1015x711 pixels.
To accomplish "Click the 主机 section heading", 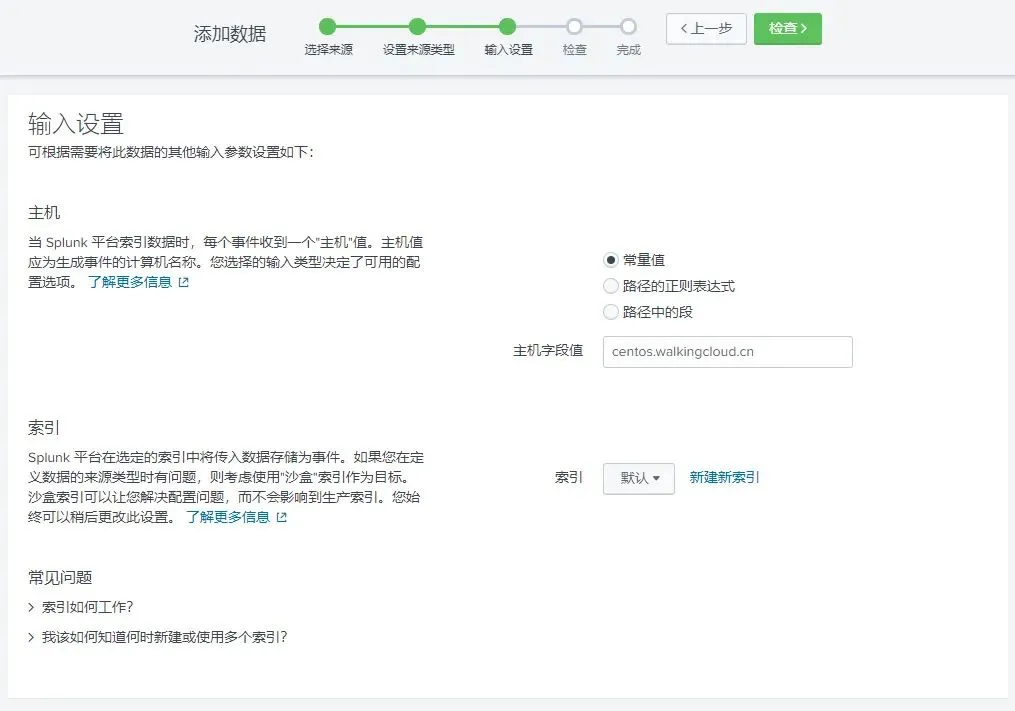I will tap(44, 213).
